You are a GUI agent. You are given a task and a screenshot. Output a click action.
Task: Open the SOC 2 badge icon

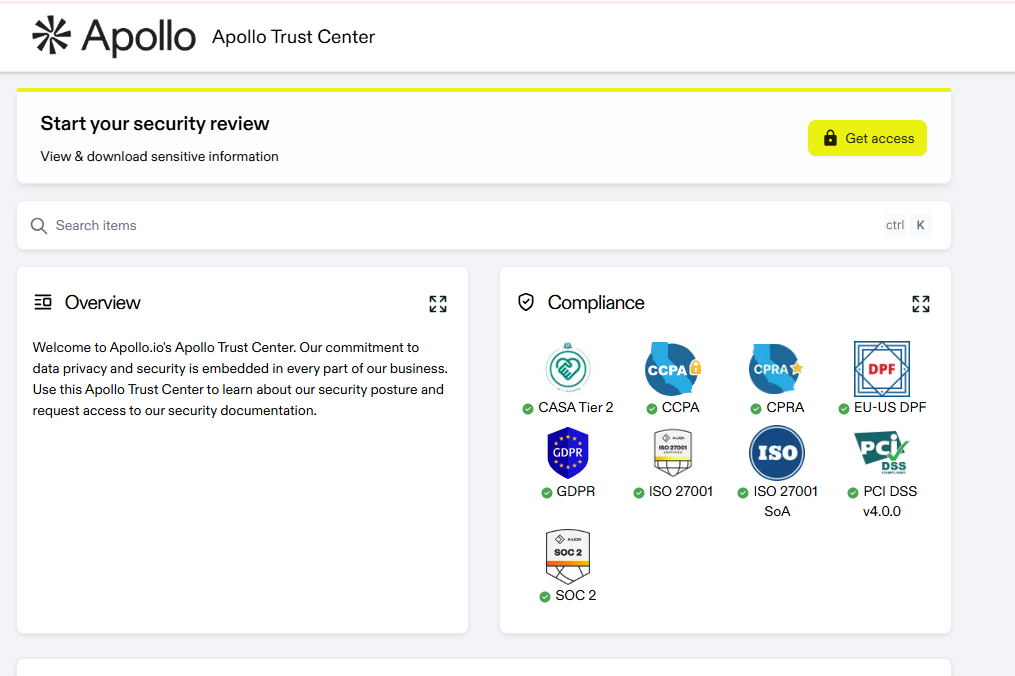point(568,556)
